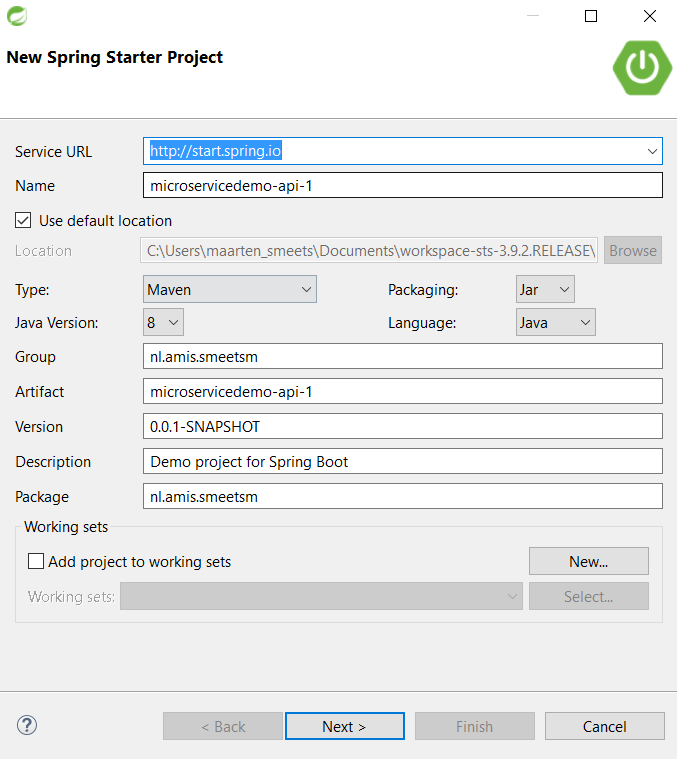Click the Spring power logo icon
This screenshot has width=677, height=759.
642,68
